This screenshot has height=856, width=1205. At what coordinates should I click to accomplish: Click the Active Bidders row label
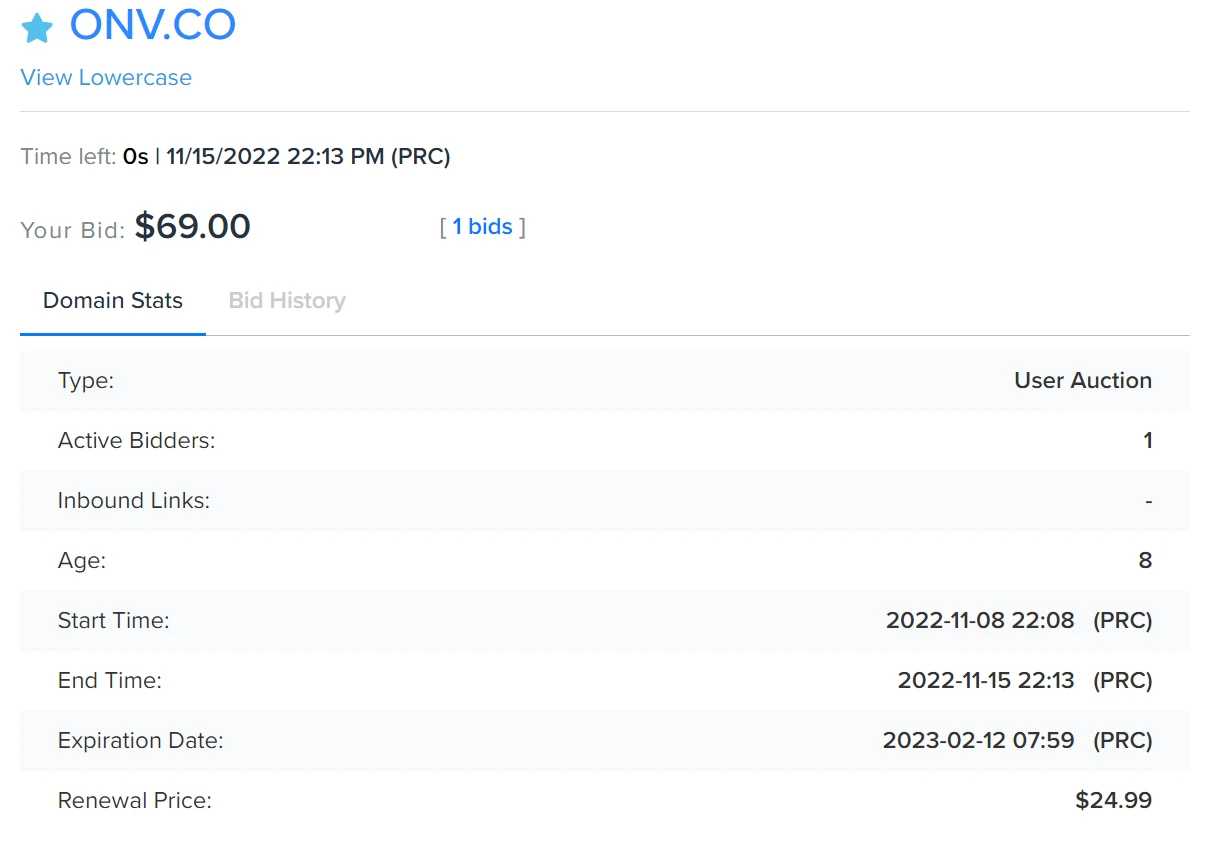point(136,440)
